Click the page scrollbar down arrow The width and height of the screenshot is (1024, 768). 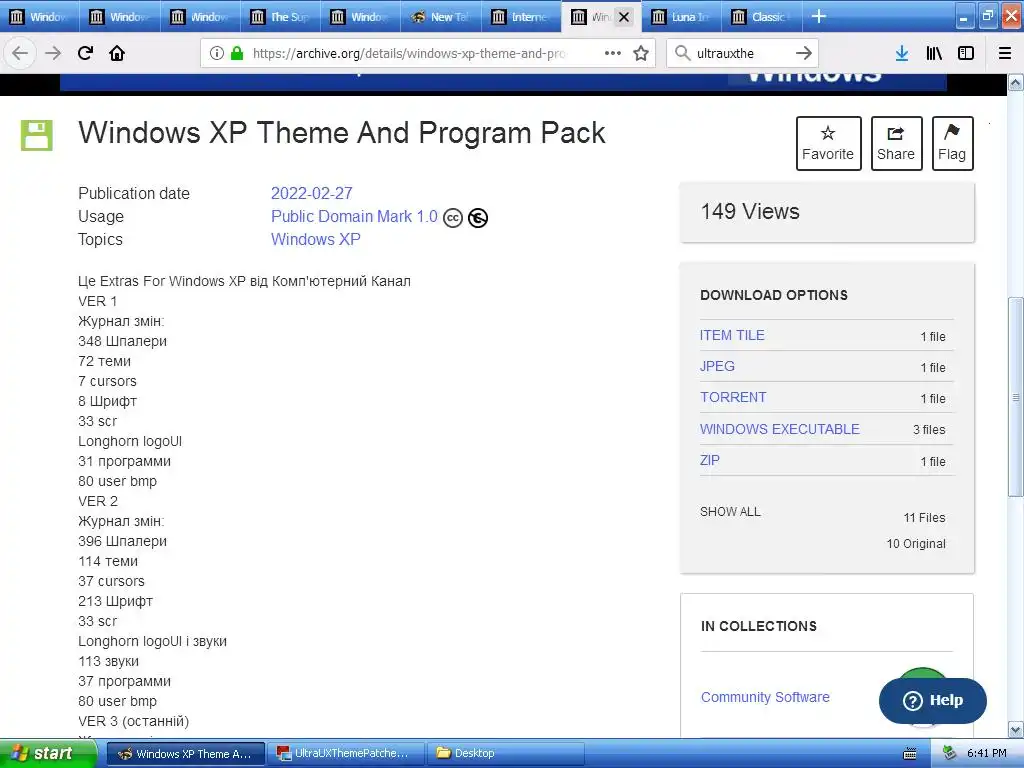(1015, 729)
